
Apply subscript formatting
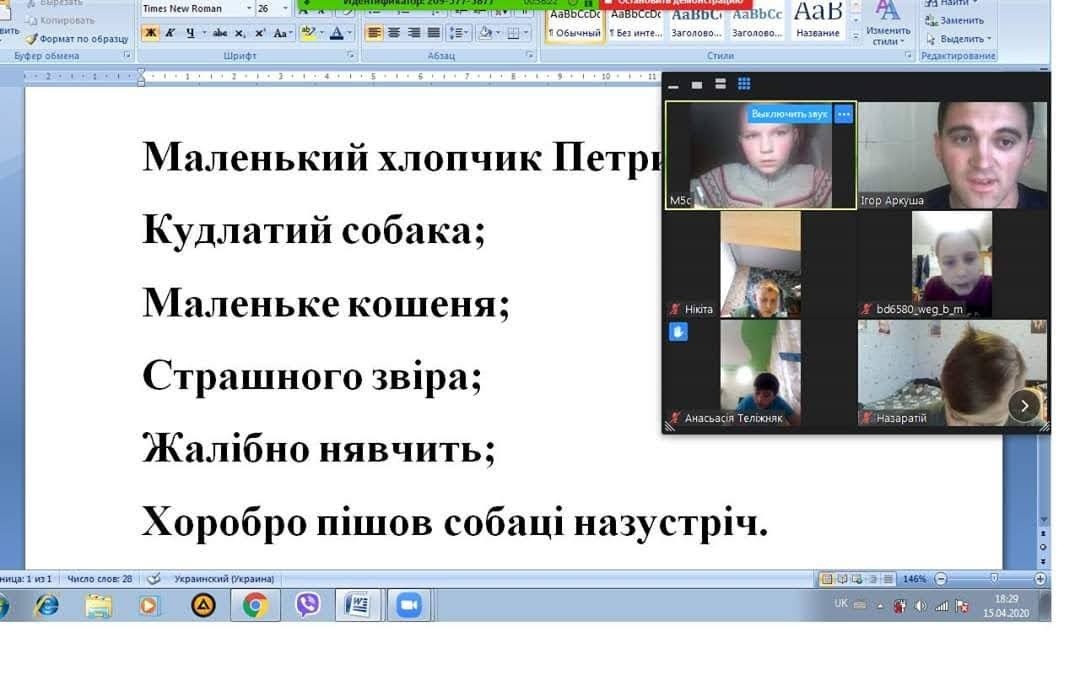pos(240,33)
